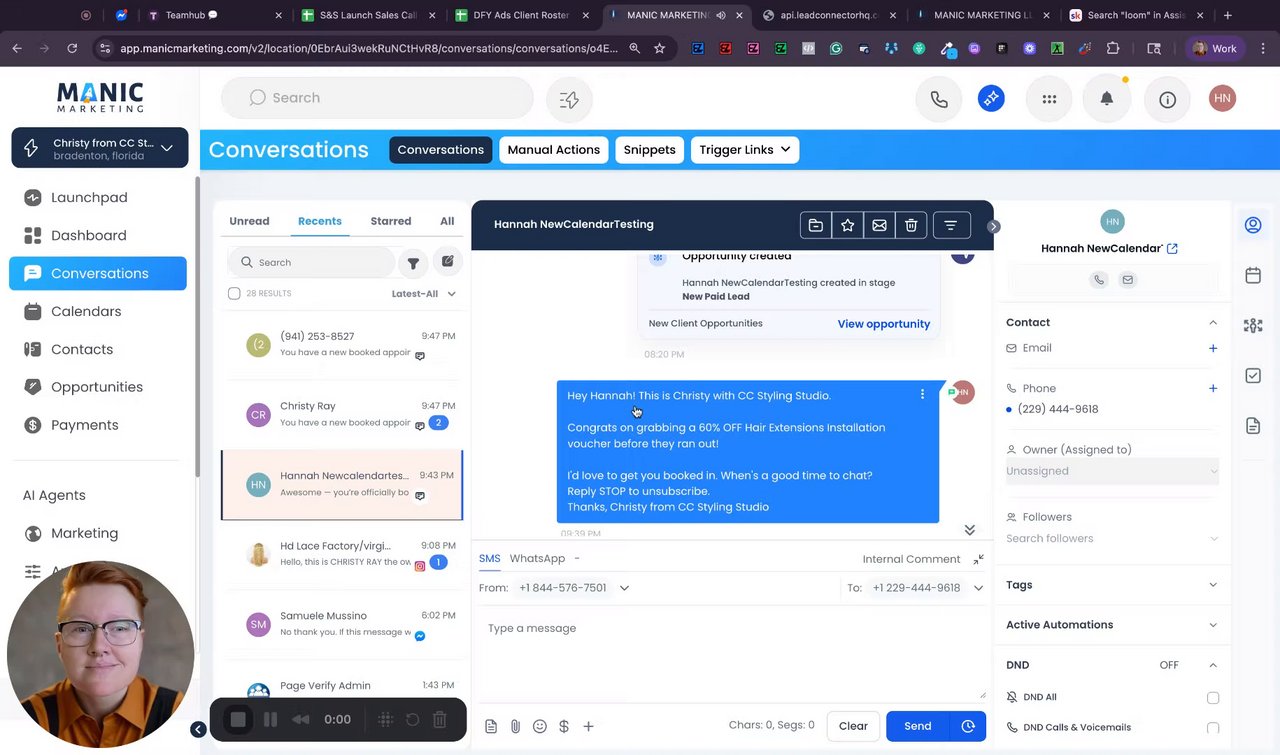Compose new message with the pencil icon
1280x755 pixels.
point(448,261)
